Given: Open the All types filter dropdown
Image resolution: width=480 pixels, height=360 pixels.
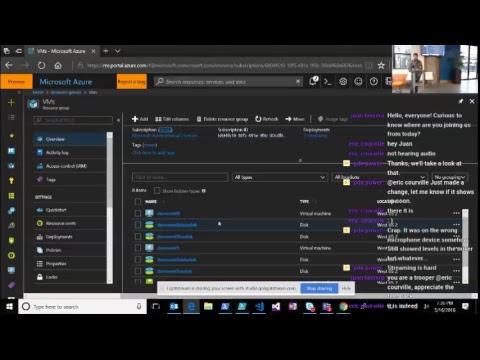Looking at the screenshot, I should (279, 177).
